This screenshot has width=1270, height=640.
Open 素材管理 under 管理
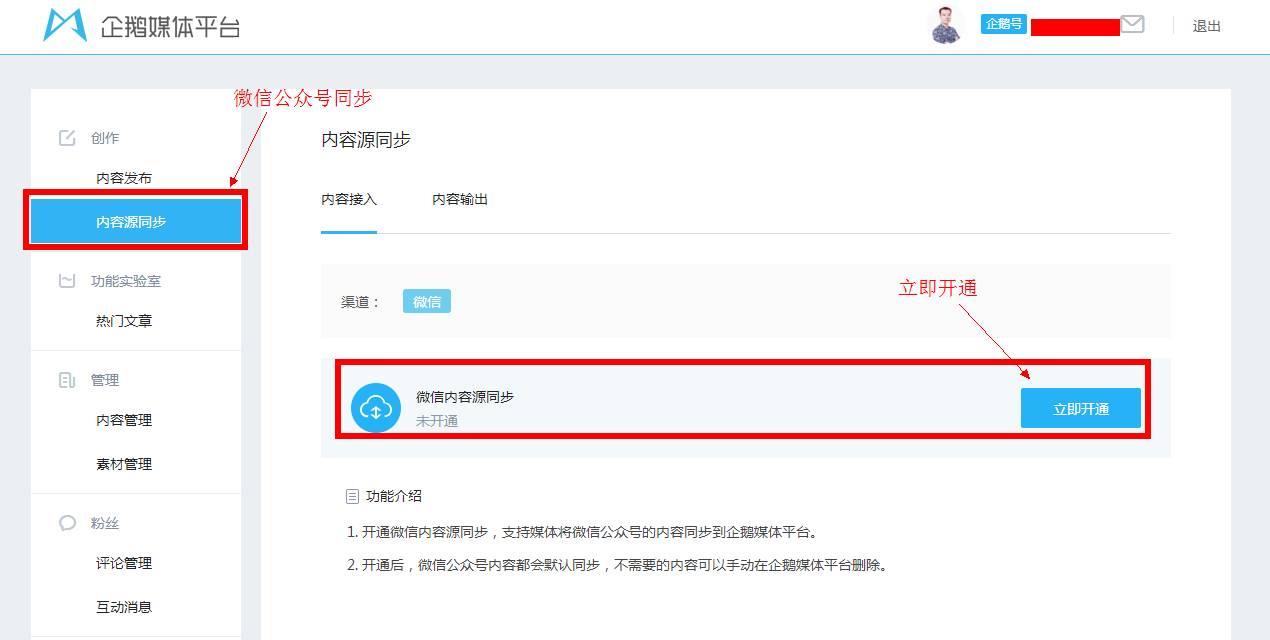(x=123, y=463)
